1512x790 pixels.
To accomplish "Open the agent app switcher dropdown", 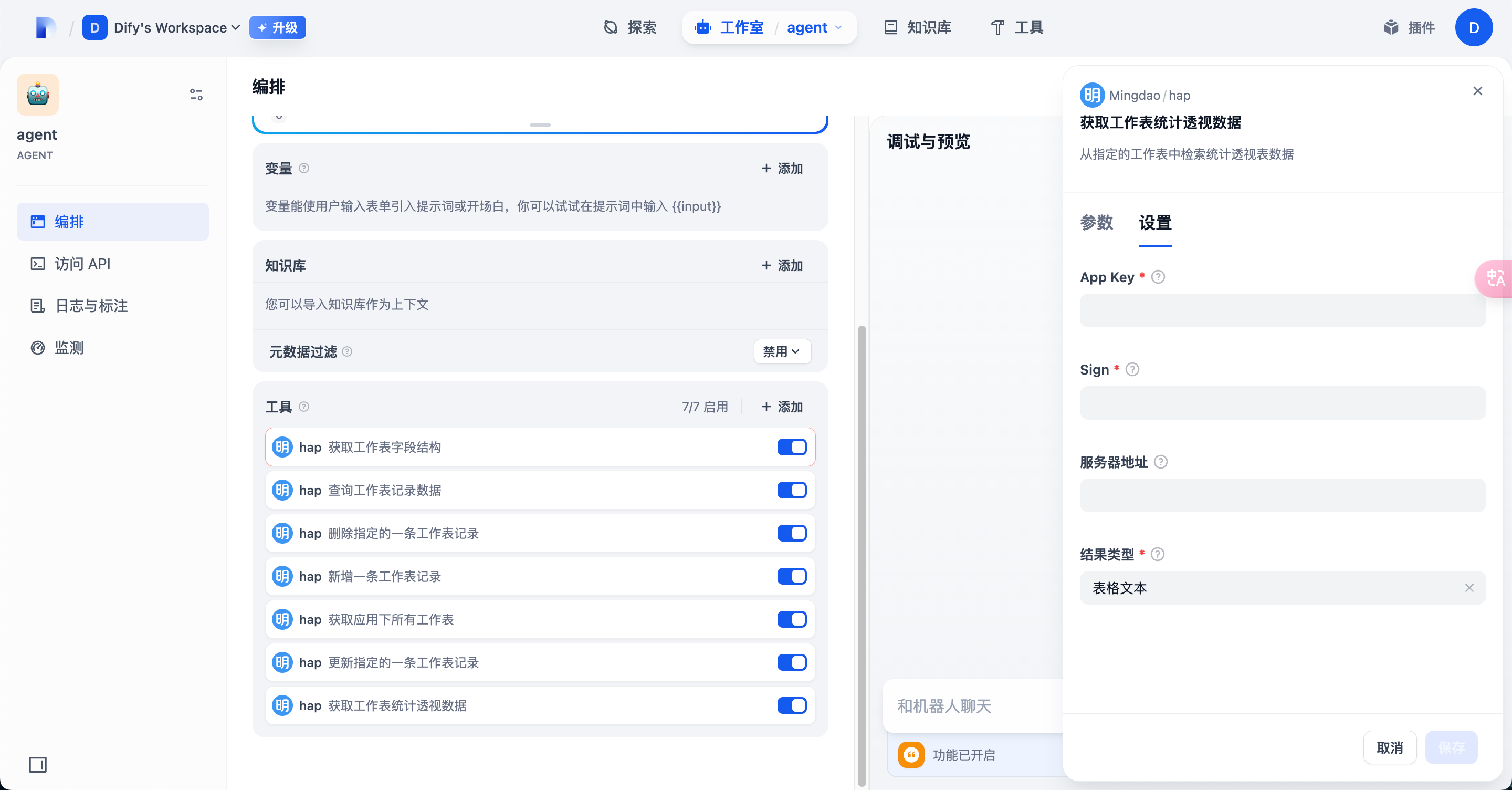I will coord(815,28).
